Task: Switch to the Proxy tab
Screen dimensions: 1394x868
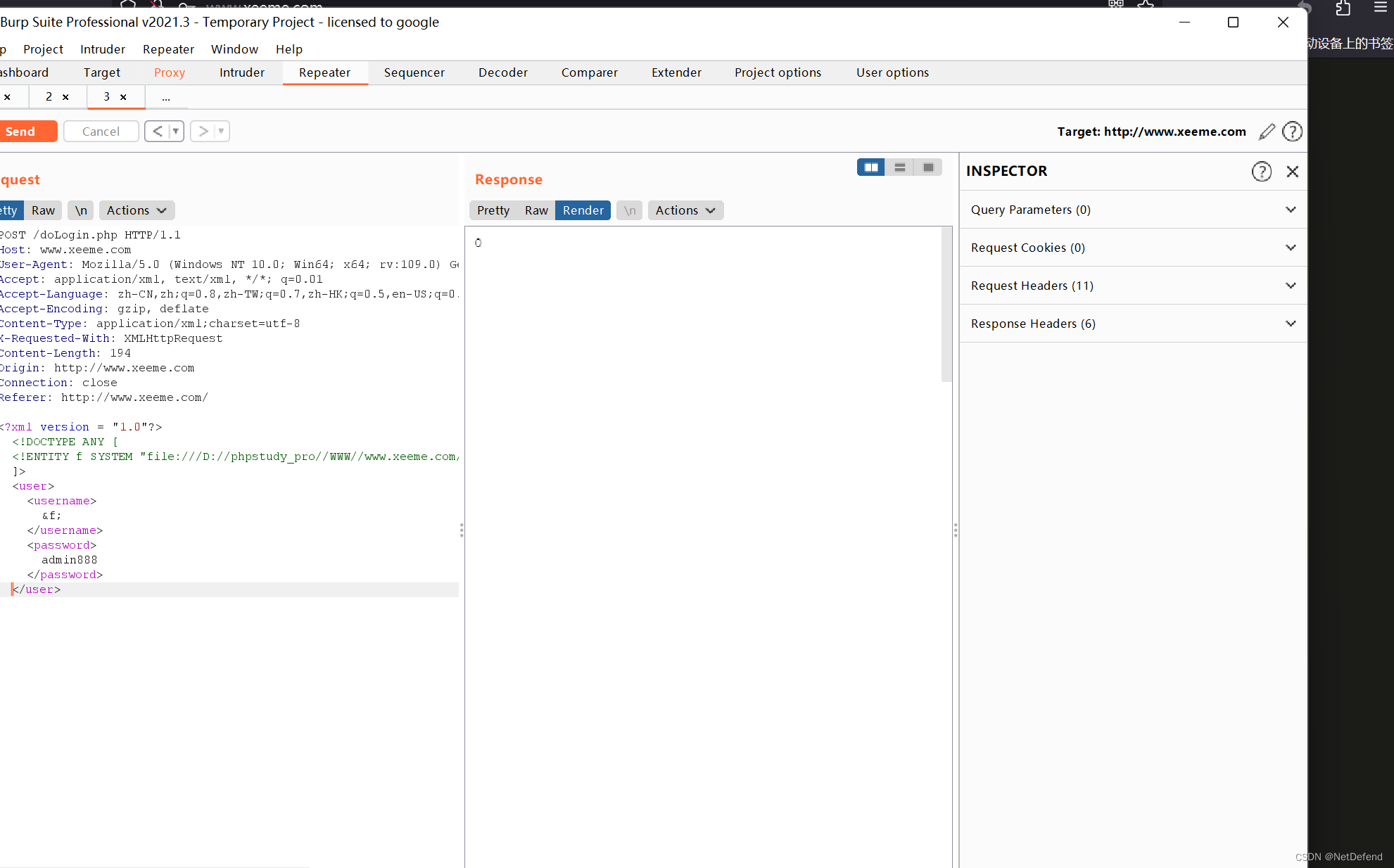Action: (170, 72)
